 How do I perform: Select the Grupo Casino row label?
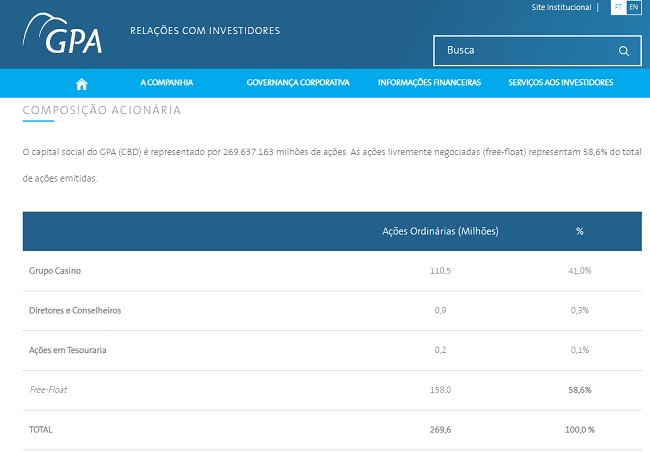click(55, 271)
